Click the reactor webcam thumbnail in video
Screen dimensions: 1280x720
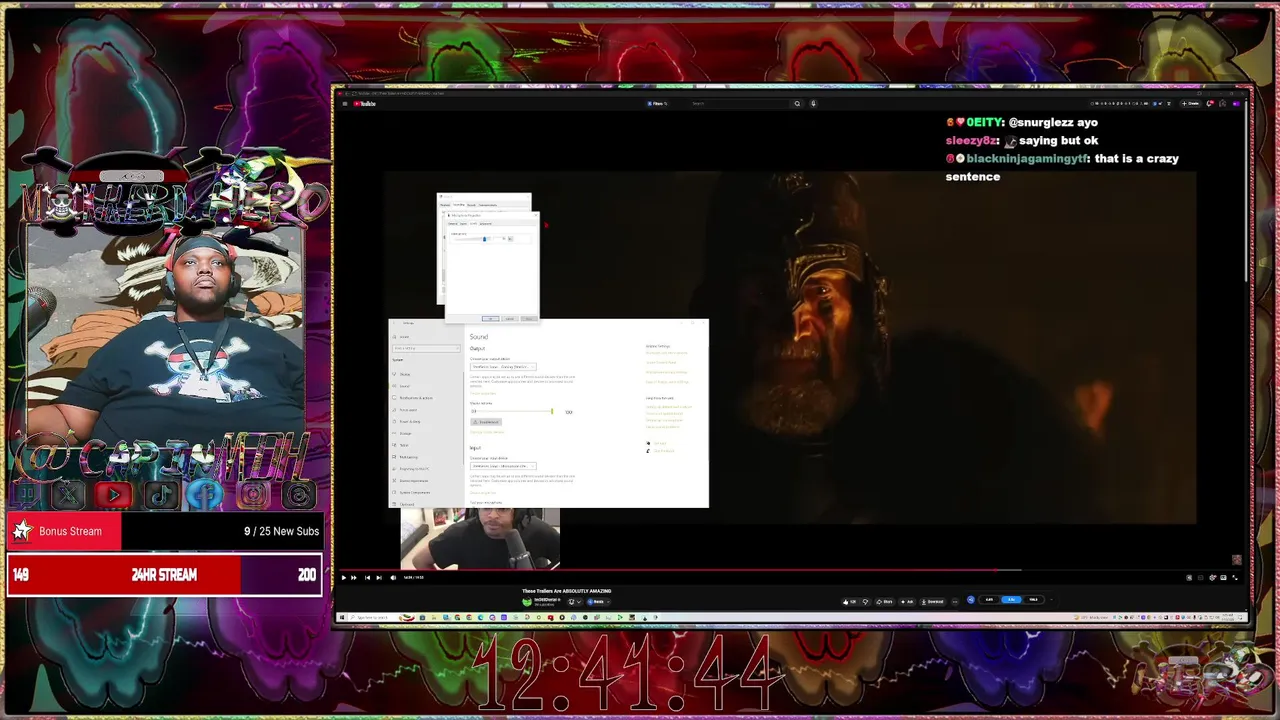coord(480,538)
